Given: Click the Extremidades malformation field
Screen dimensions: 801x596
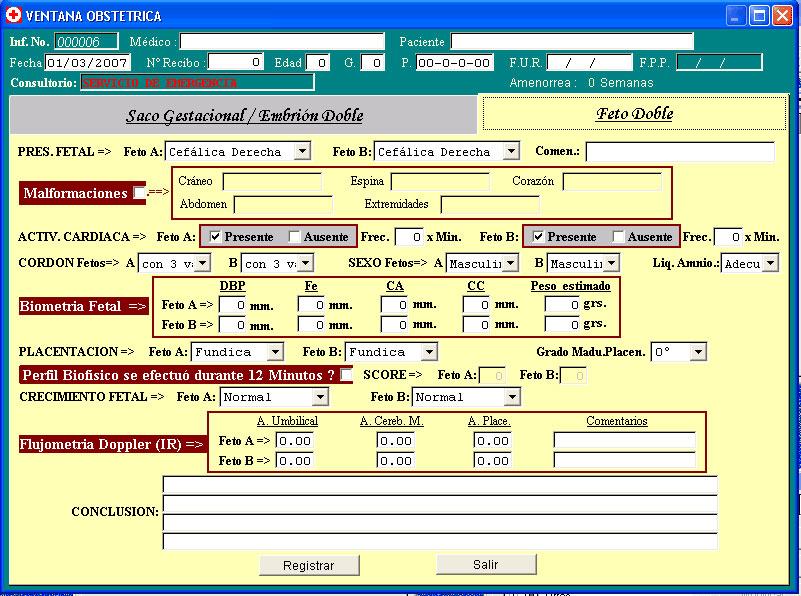Looking at the screenshot, I should click(490, 204).
